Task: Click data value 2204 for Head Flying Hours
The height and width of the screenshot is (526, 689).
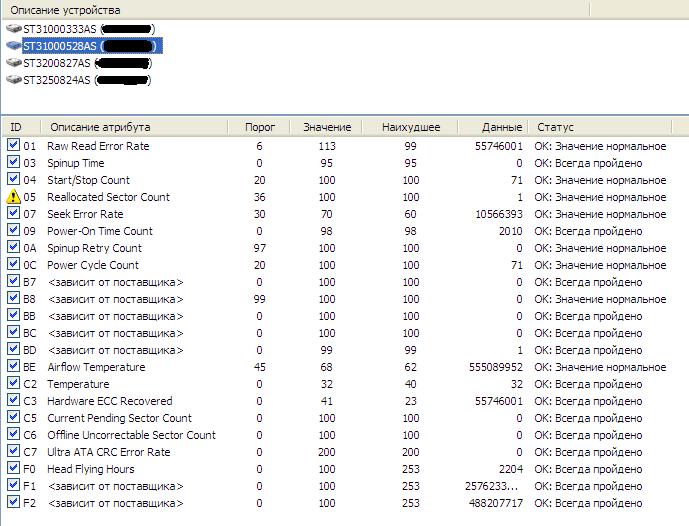Action: (511, 469)
